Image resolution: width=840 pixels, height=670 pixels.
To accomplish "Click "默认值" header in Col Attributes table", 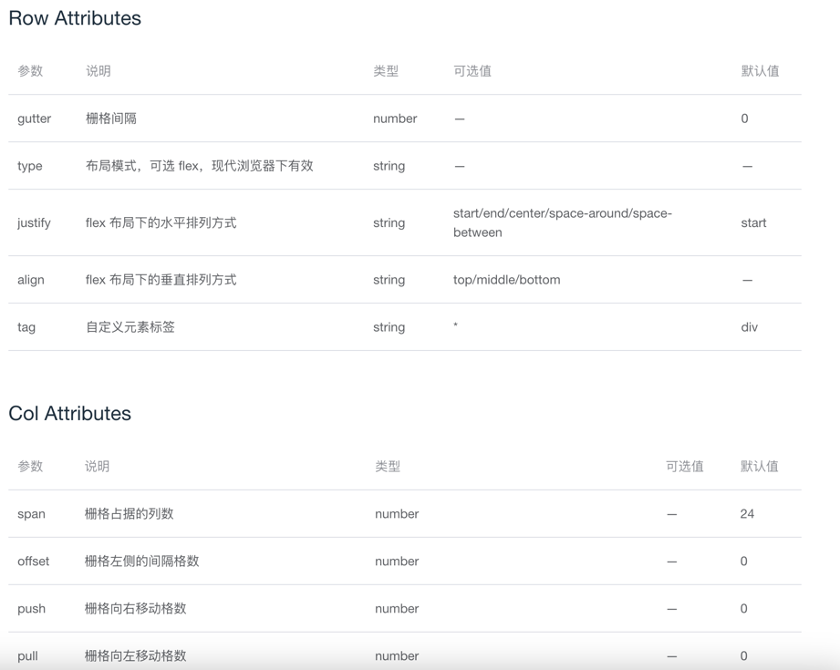I will (759, 466).
